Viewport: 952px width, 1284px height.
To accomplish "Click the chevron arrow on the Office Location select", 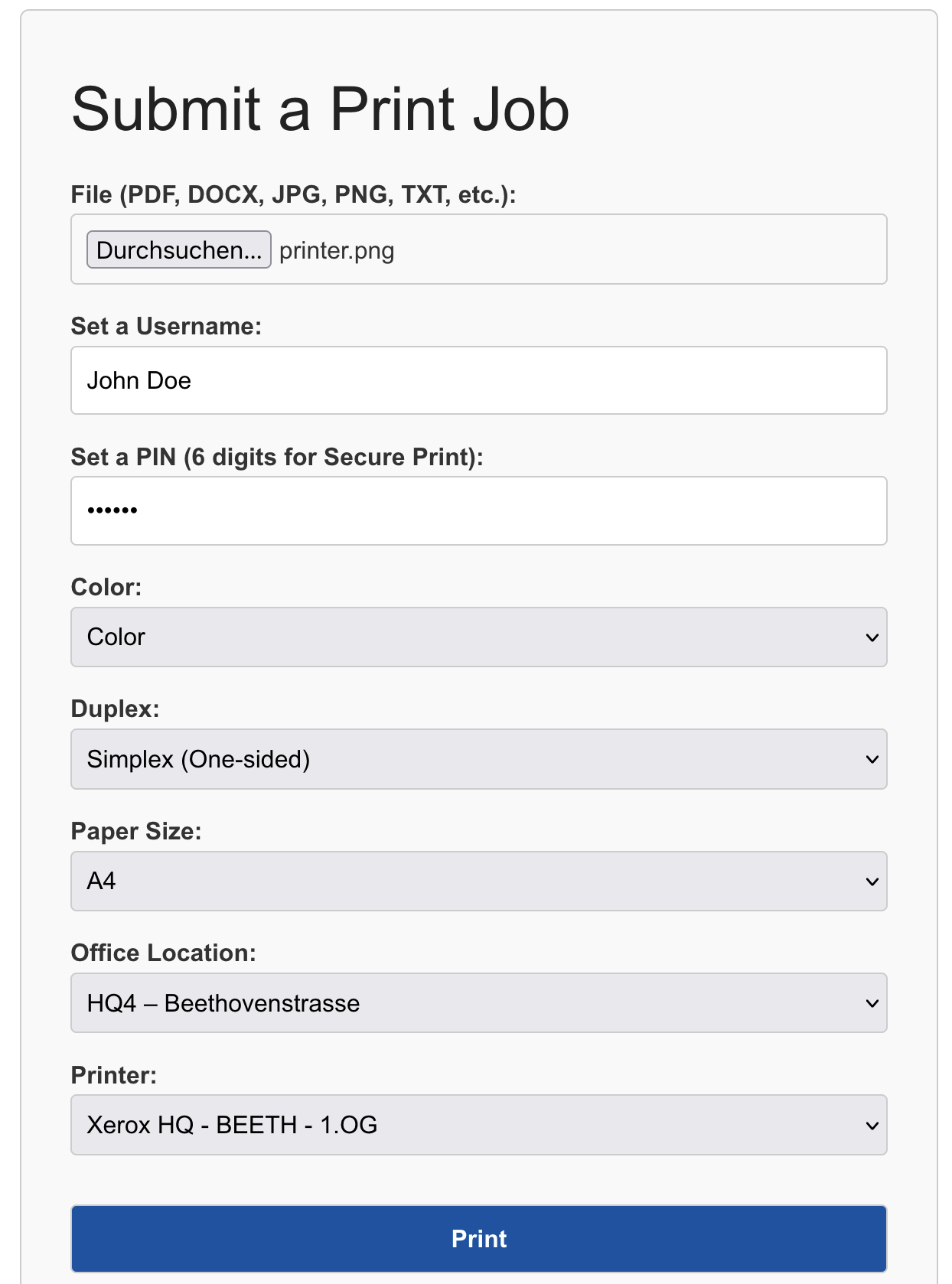I will click(x=872, y=1003).
